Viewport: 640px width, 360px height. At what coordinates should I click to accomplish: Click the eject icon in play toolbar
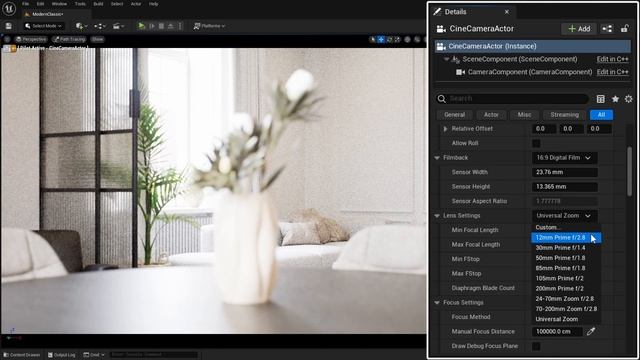point(171,26)
